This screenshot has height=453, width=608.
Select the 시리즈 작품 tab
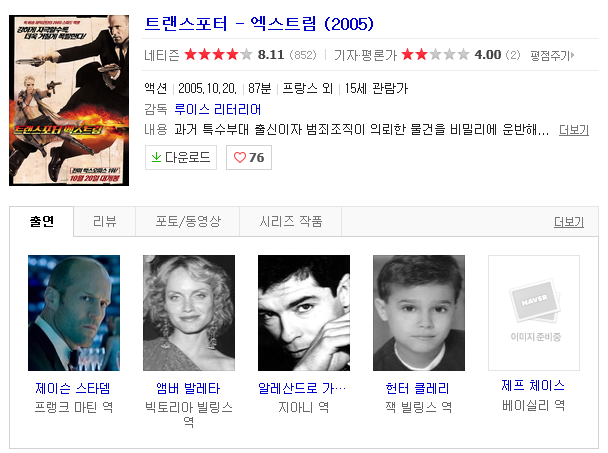(291, 221)
